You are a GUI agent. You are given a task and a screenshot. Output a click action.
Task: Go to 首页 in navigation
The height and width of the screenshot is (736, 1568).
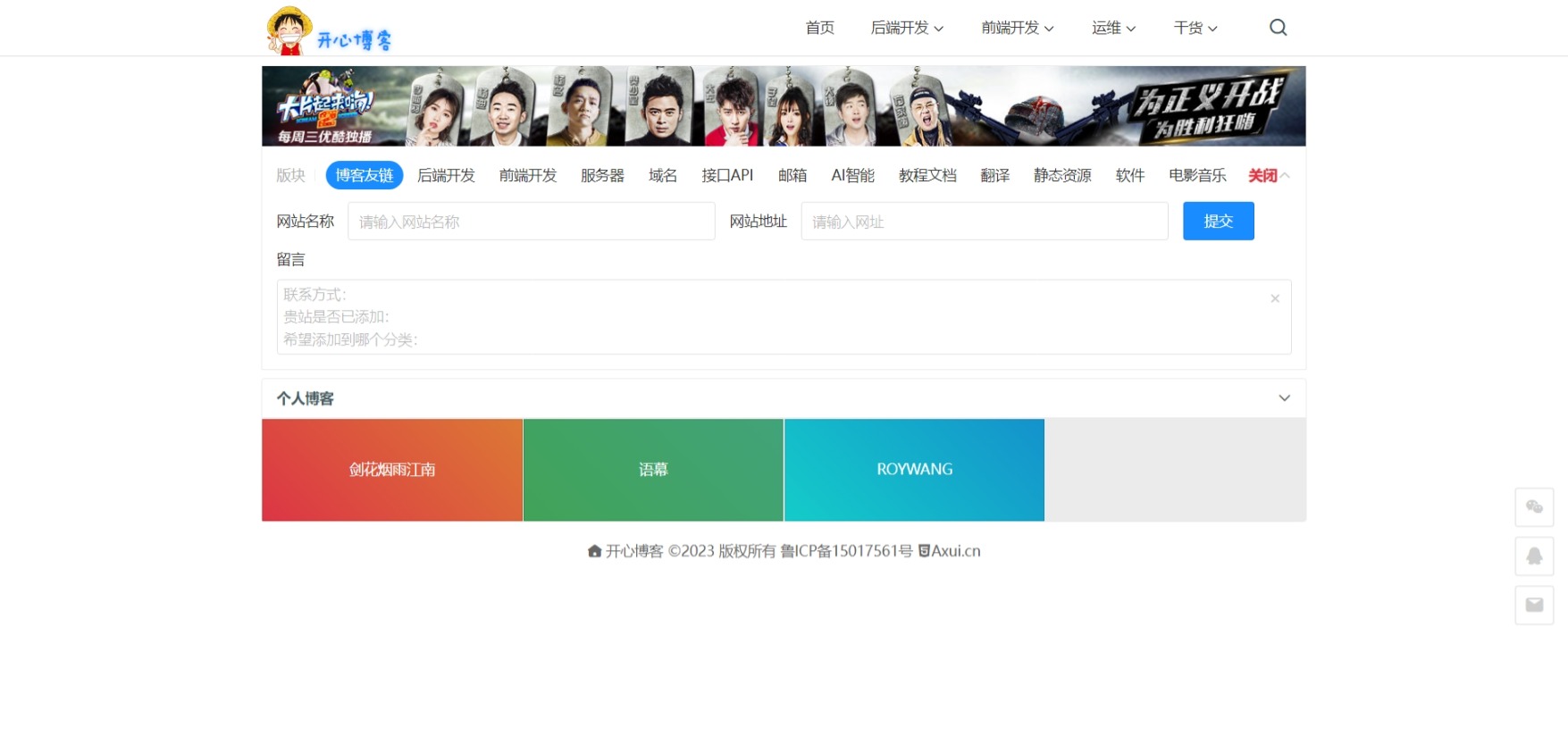tap(819, 28)
